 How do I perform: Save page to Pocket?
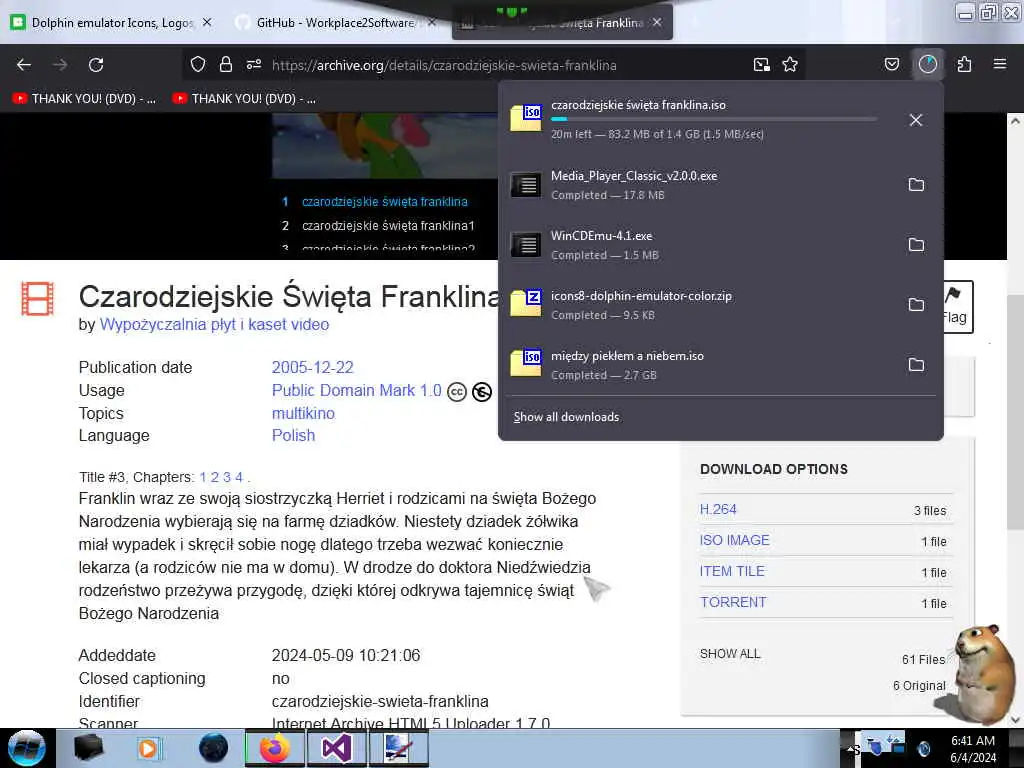coord(892,64)
